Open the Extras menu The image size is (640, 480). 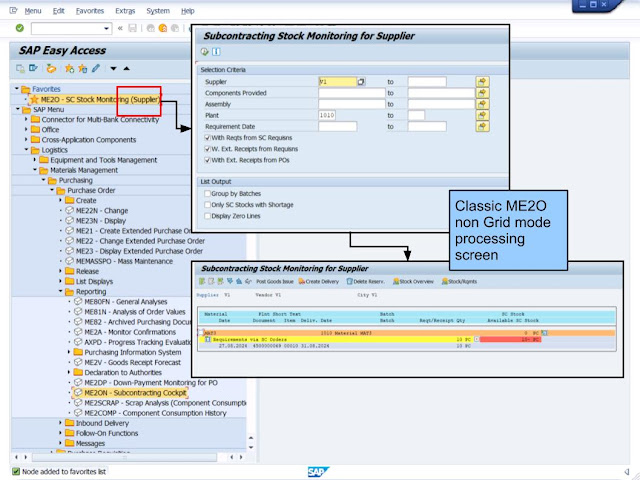coord(125,11)
